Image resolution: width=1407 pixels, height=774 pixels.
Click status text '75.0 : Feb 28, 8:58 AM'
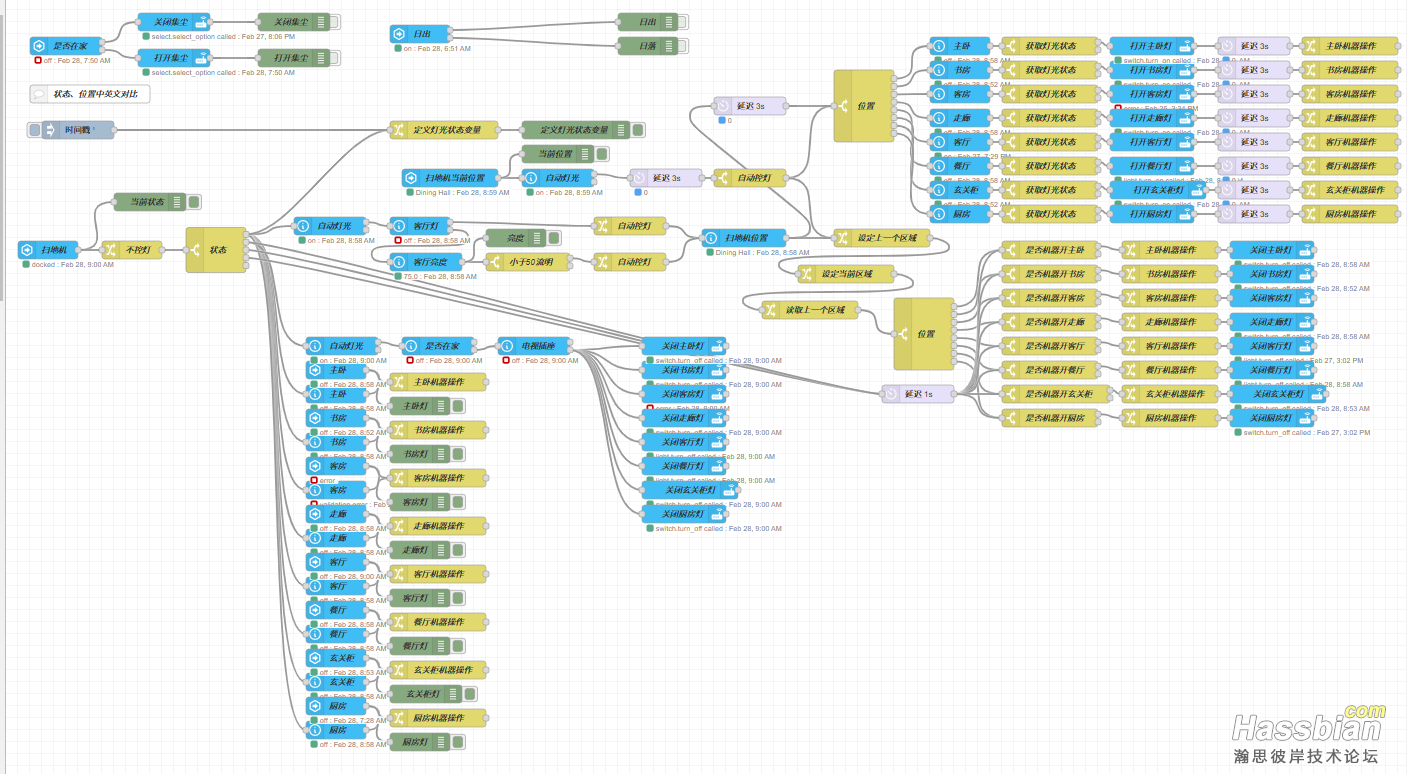439,276
